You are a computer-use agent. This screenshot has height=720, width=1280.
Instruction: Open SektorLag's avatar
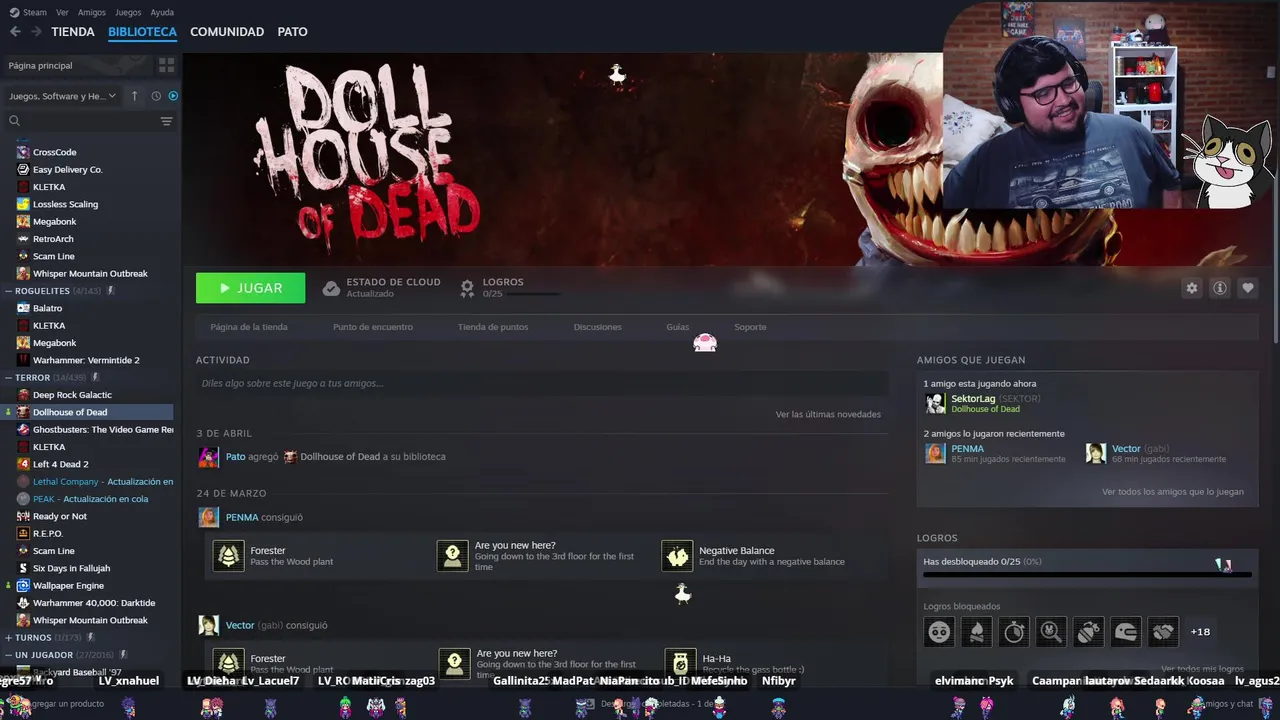pyautogui.click(x=935, y=403)
